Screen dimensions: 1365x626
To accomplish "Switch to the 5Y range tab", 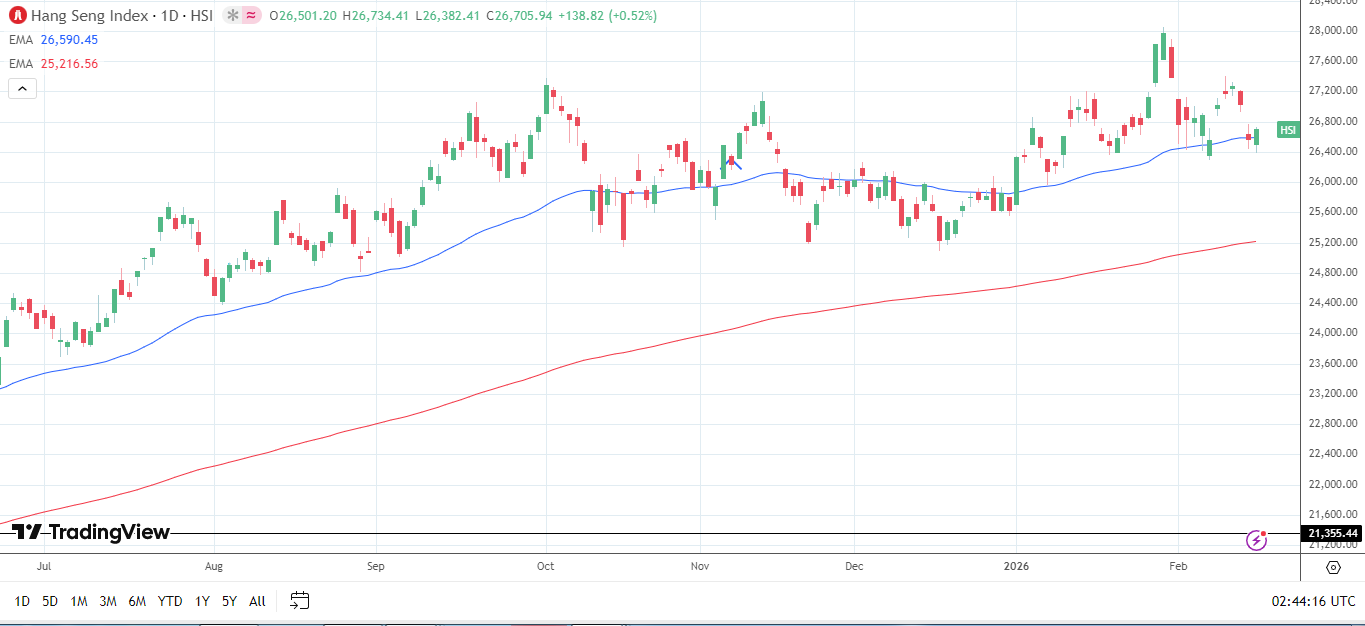I will [228, 601].
